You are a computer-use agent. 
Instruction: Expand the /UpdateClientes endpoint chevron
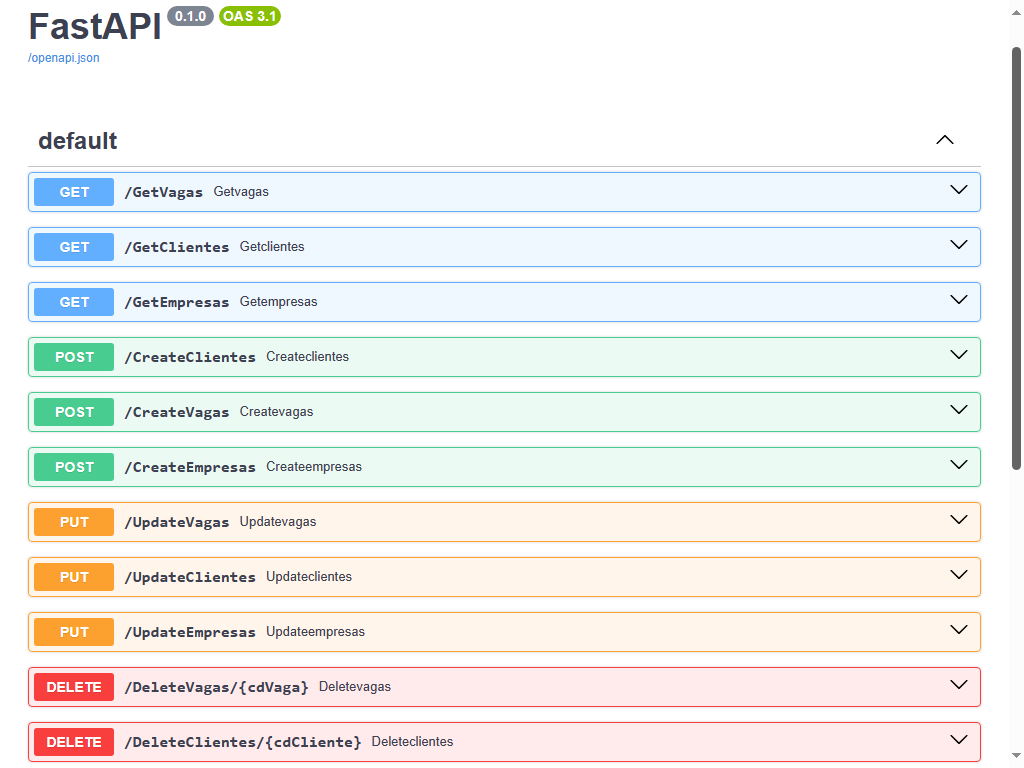point(958,575)
